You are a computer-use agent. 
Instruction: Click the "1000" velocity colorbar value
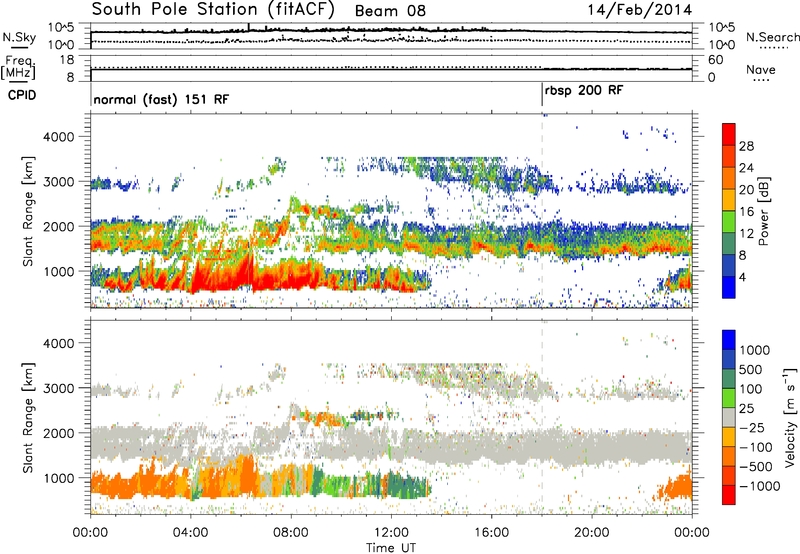(755, 350)
